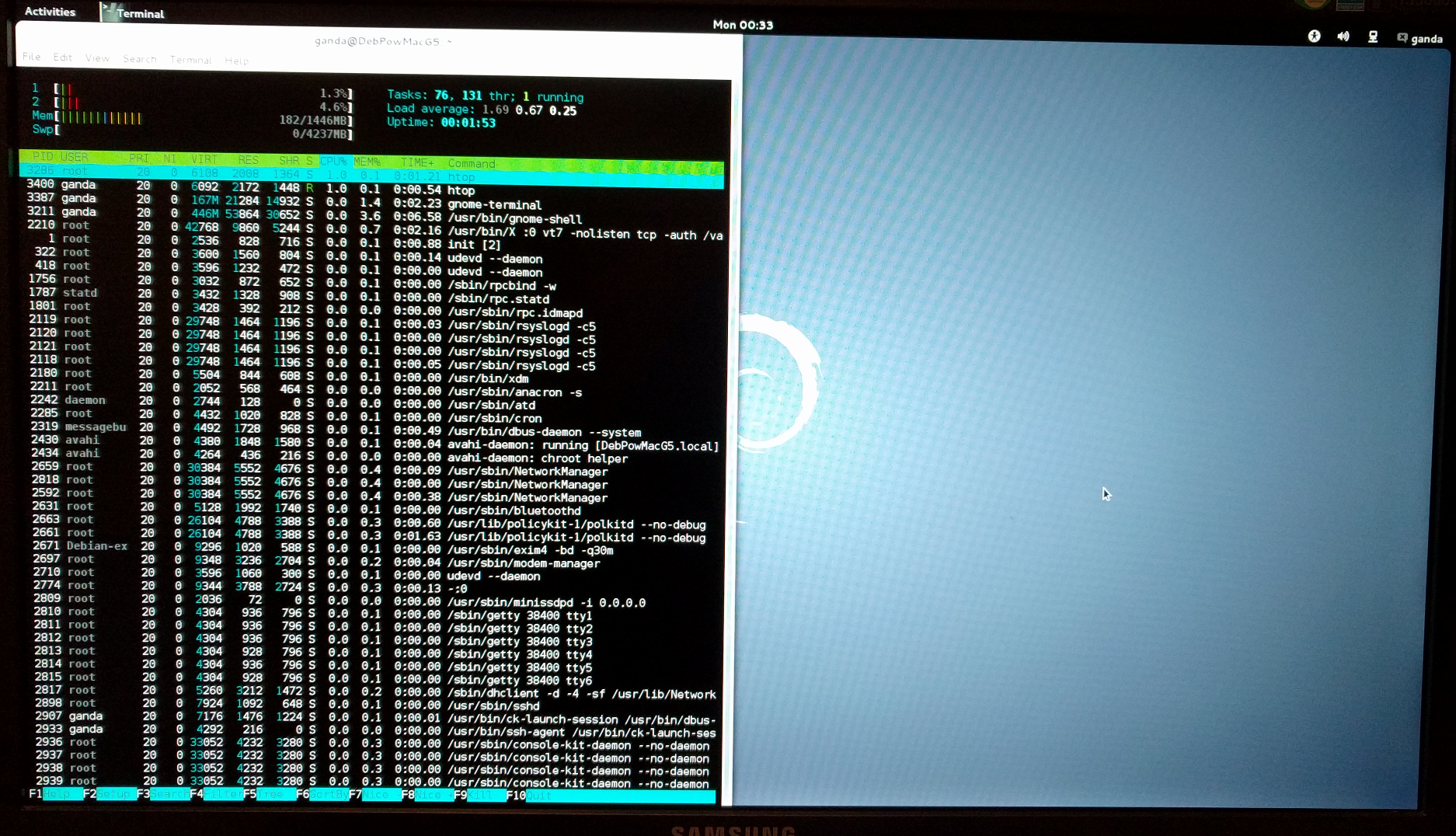The width and height of the screenshot is (1456, 836).
Task: Open the Search menu in terminal
Action: point(140,59)
